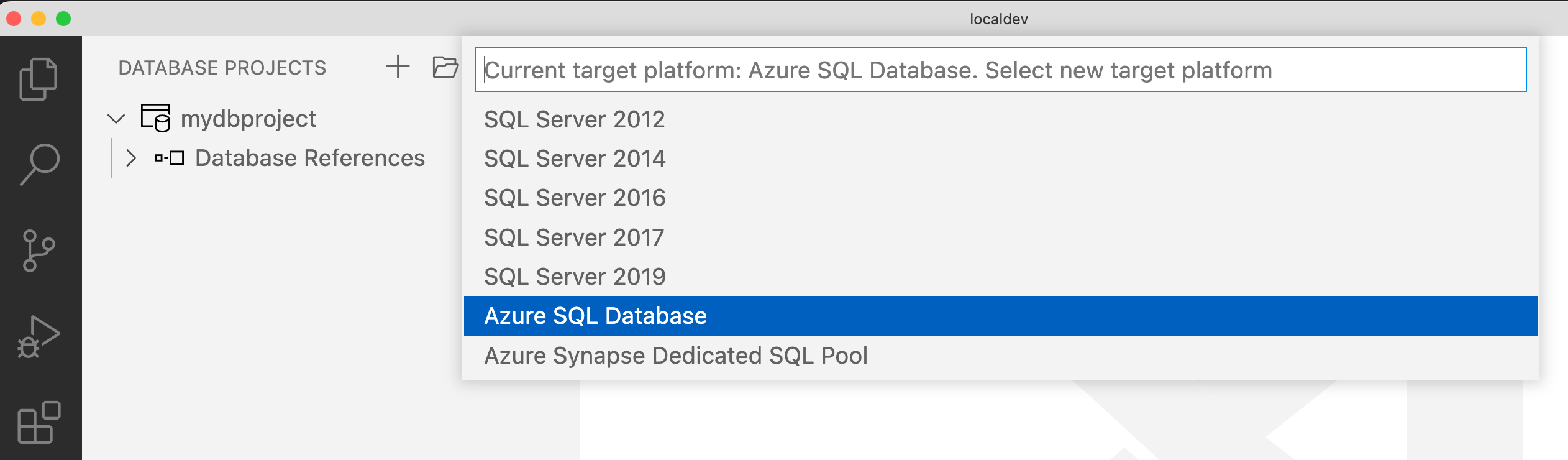
Task: Select the Database References tree item
Action: (x=309, y=158)
